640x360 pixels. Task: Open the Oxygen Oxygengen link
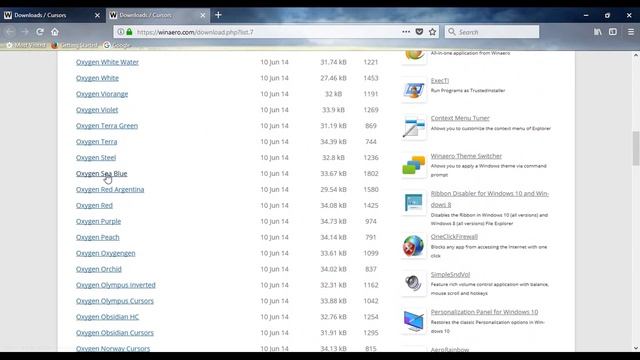[105, 253]
